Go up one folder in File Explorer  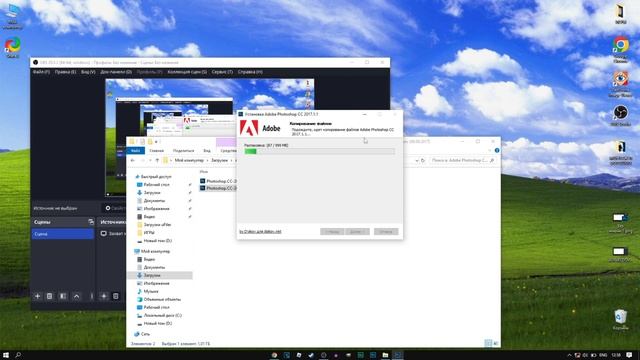(157, 160)
